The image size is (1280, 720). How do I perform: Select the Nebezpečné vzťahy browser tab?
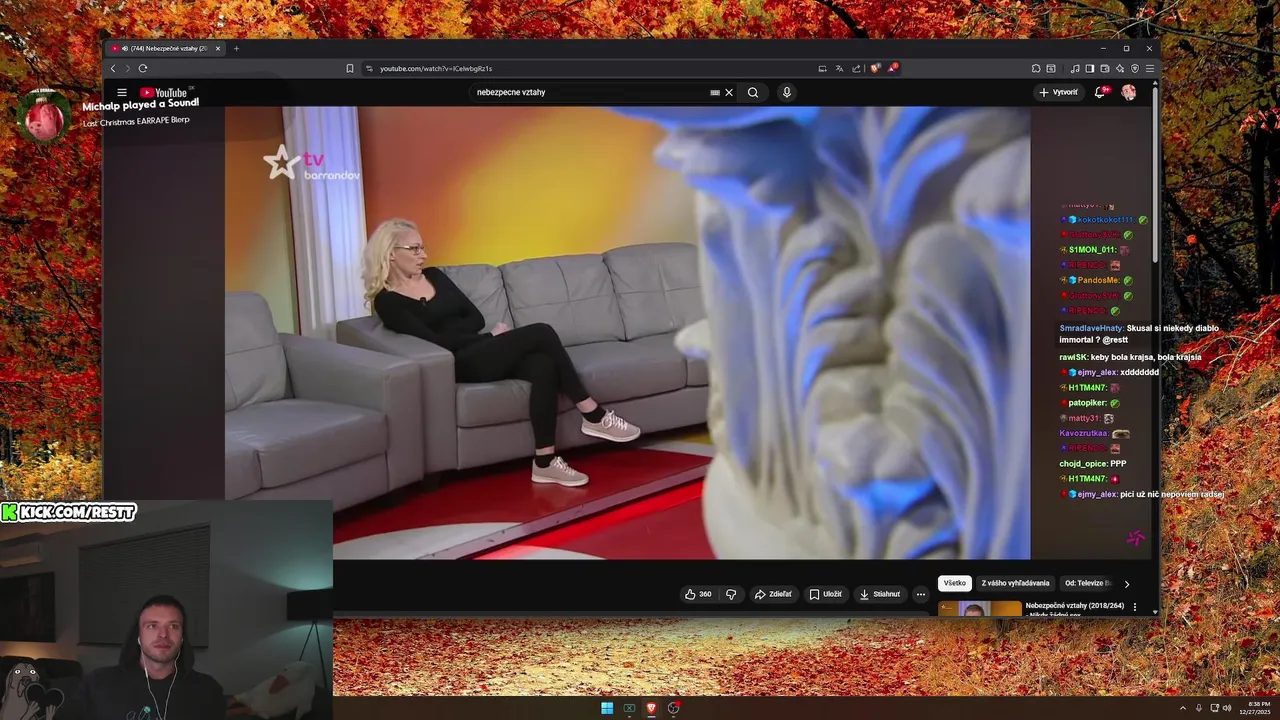(x=166, y=48)
